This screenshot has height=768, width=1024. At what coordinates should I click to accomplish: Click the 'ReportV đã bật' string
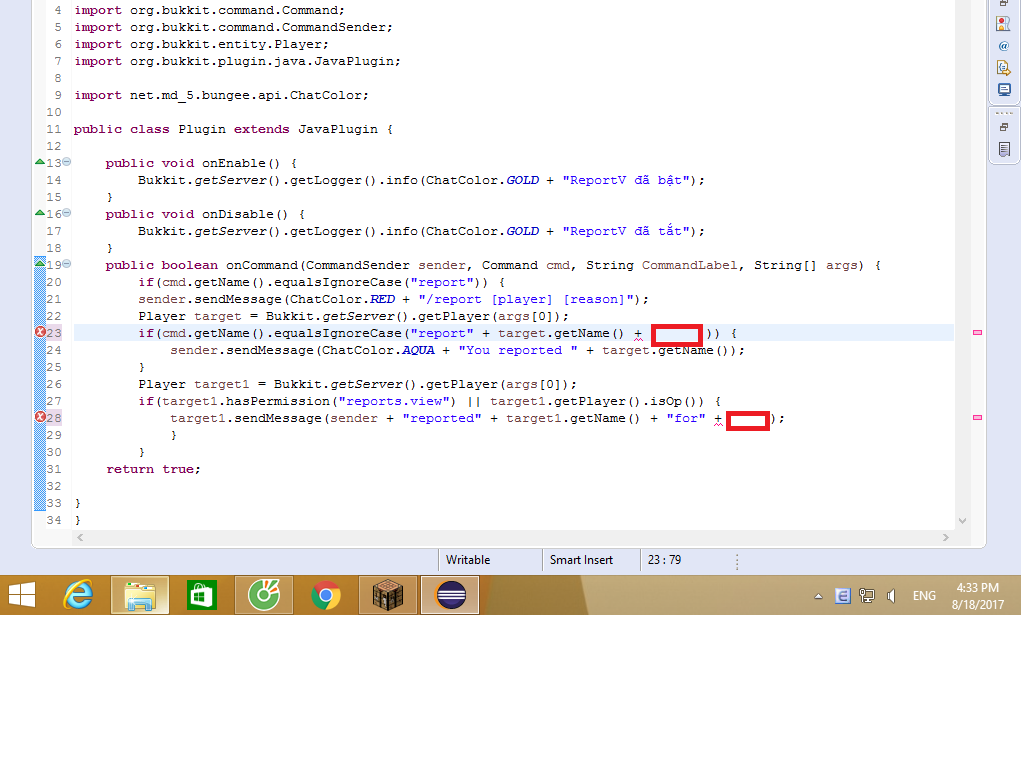tap(626, 180)
